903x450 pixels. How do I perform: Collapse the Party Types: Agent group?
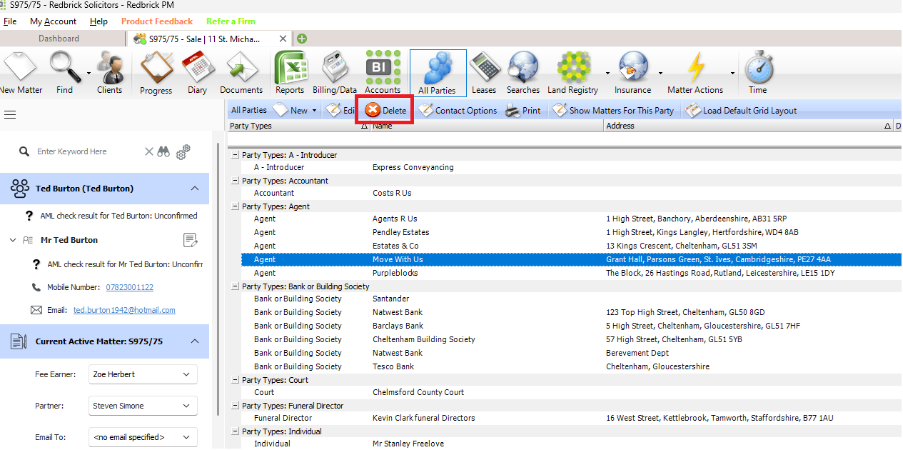click(x=235, y=205)
